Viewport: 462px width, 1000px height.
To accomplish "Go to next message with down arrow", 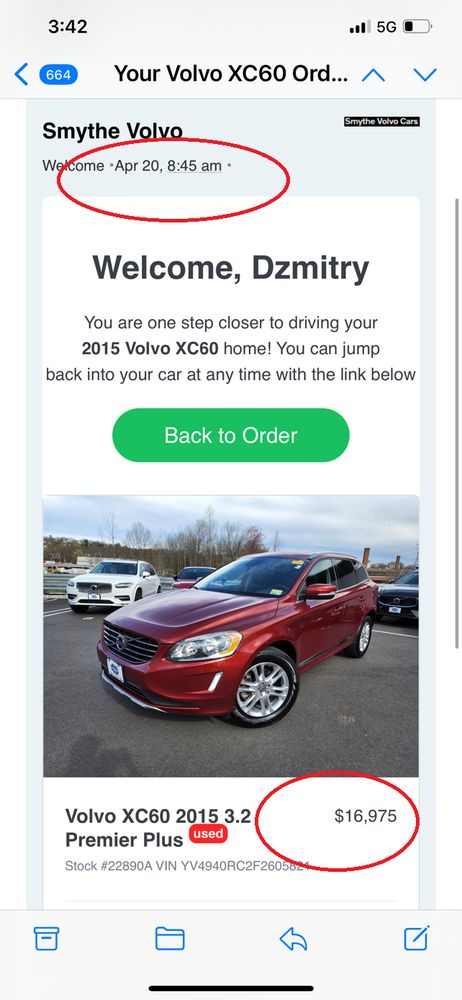I will (x=425, y=75).
